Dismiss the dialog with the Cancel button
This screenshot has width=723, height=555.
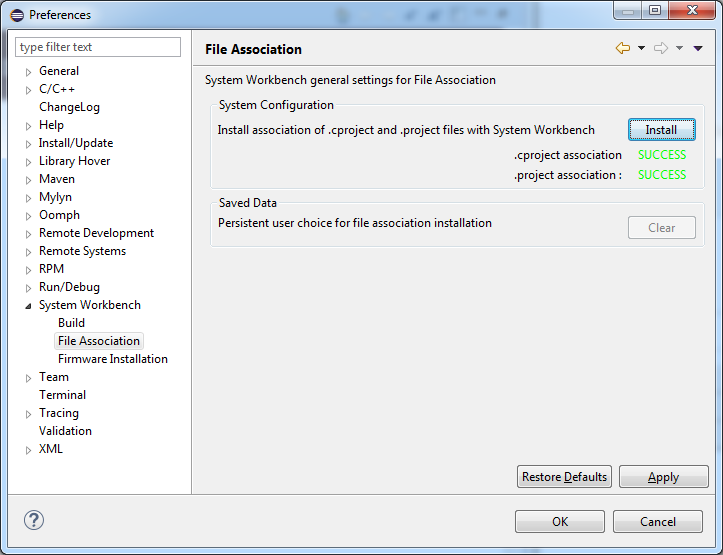tap(658, 521)
